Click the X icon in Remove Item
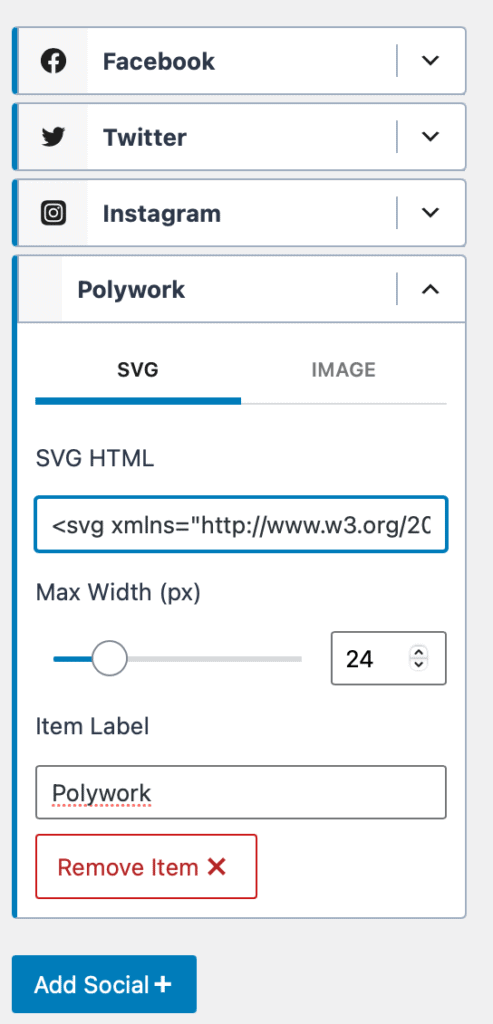 pos(216,867)
